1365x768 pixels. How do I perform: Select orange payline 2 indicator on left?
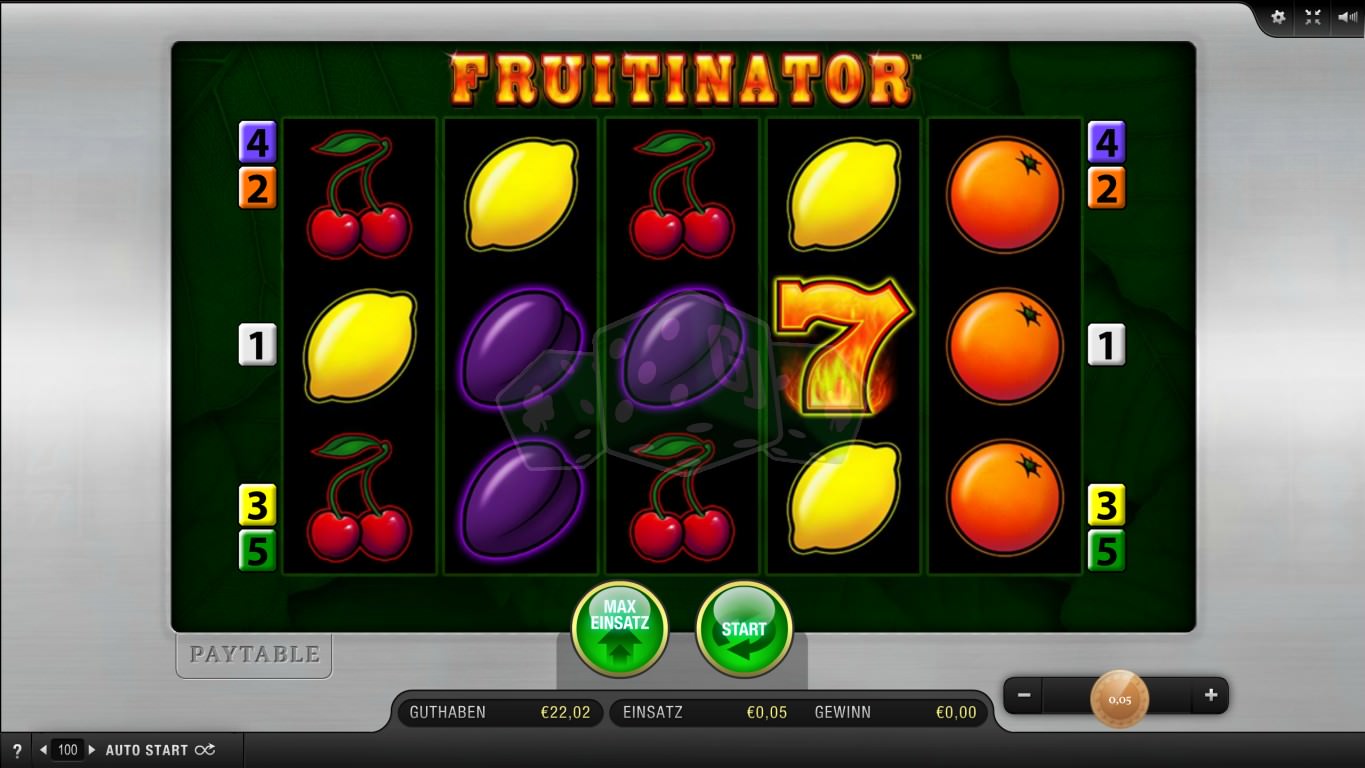257,187
